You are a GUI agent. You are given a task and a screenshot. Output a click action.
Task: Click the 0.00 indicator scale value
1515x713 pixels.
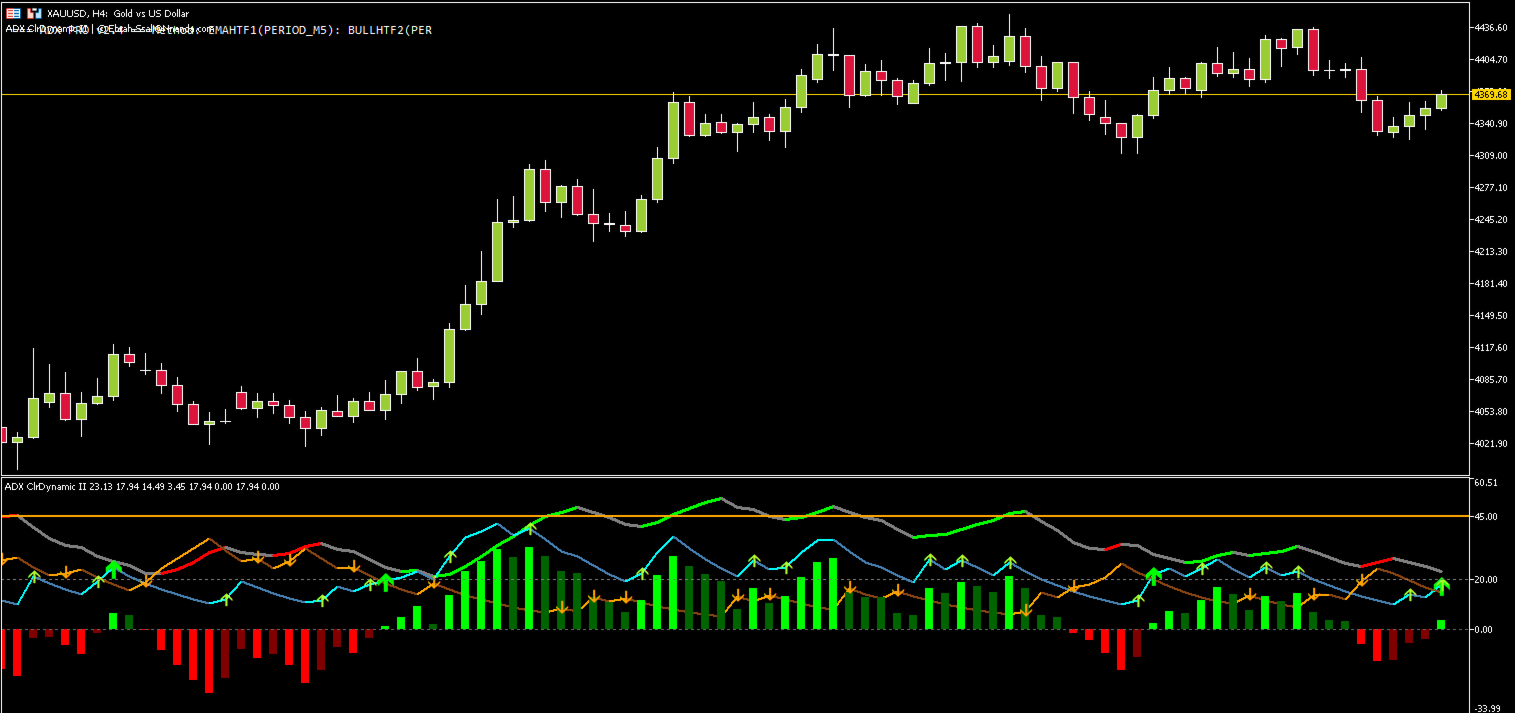[x=1483, y=630]
